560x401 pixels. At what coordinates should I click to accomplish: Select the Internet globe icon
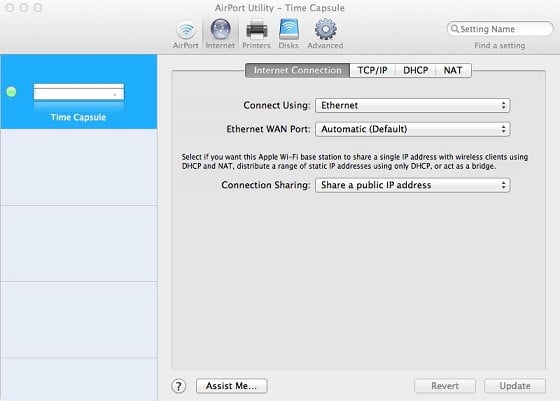[220, 29]
